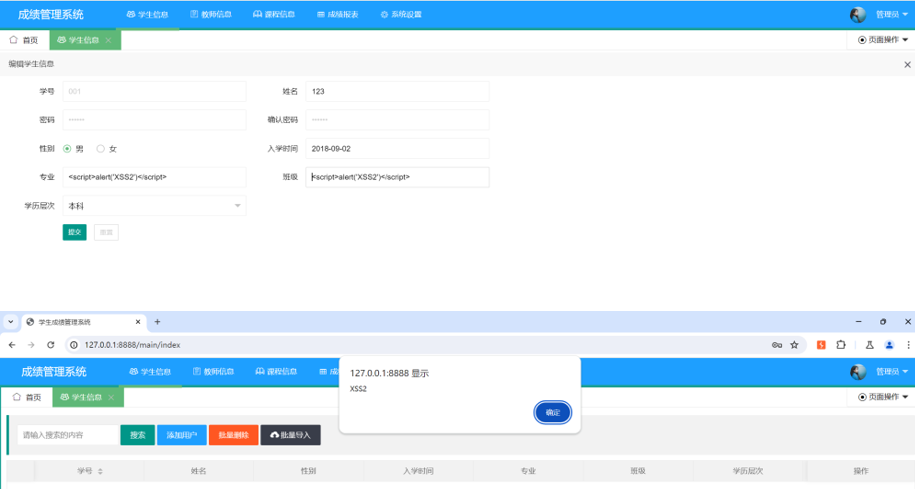The height and width of the screenshot is (489, 915).
Task: Close the 编辑学生信息 dialog with X icon
Action: coord(907,64)
